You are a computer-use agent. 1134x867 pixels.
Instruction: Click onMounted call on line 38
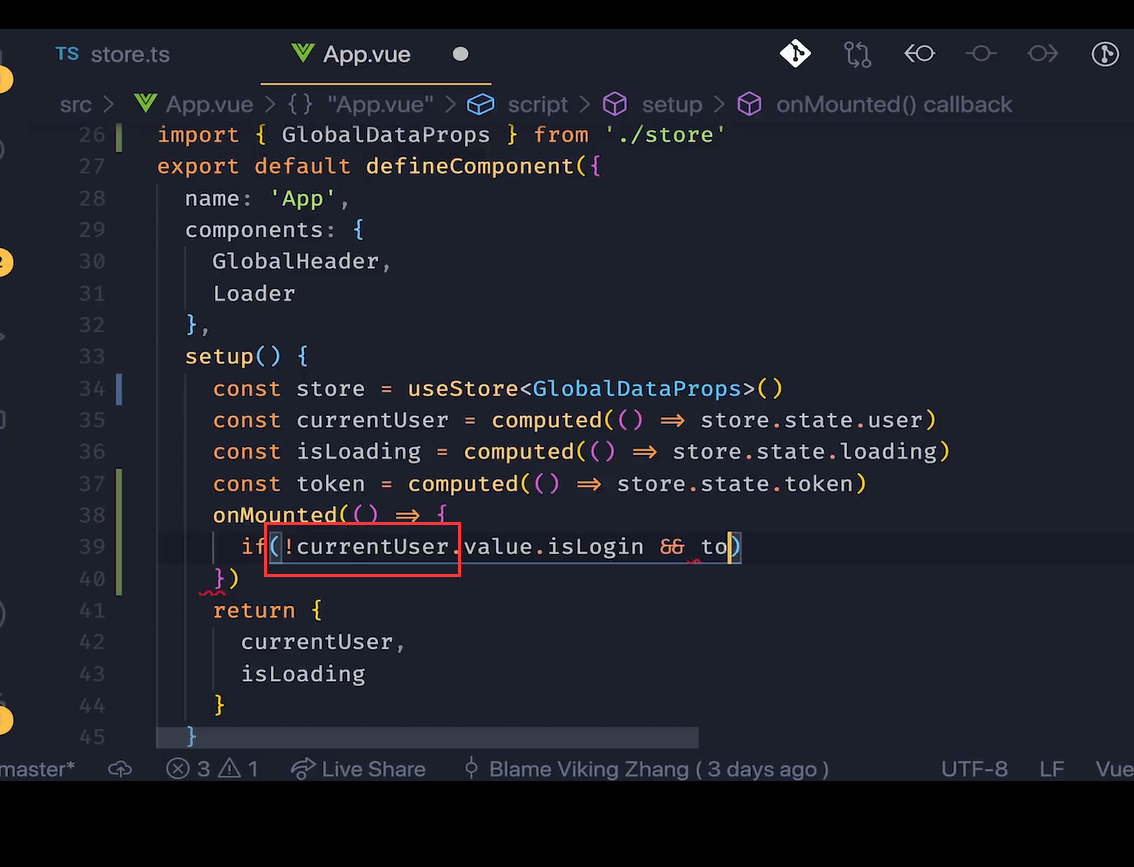[x=275, y=515]
